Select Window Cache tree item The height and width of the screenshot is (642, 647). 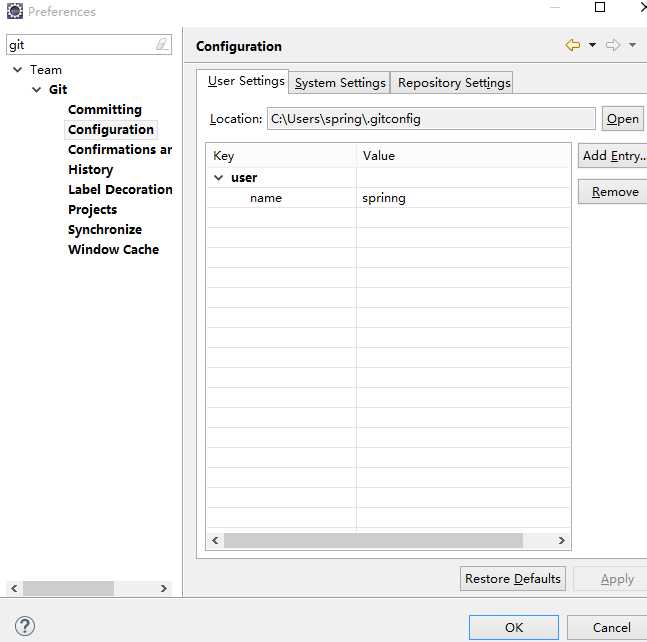click(x=113, y=249)
